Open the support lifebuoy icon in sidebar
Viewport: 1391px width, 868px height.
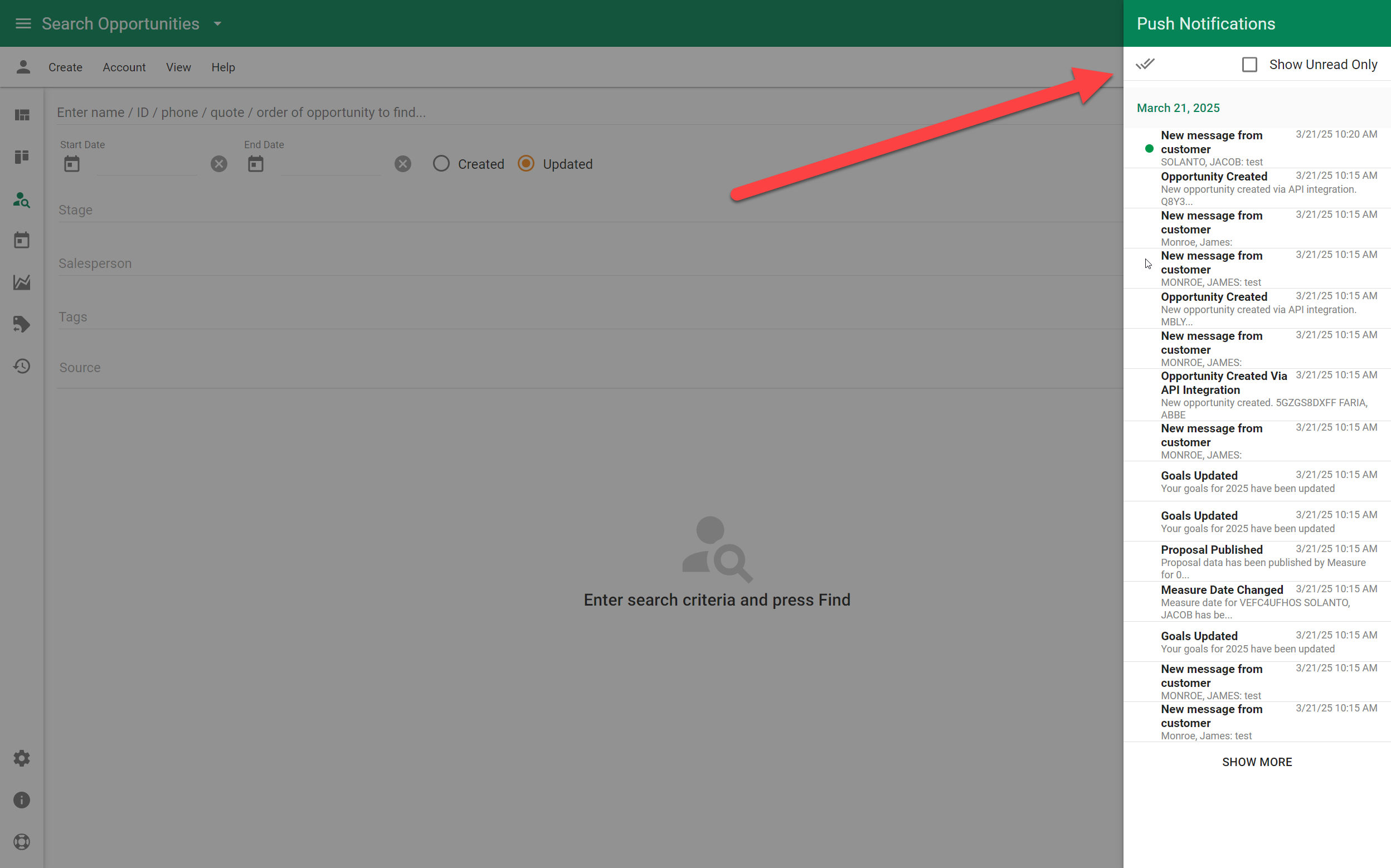(22, 842)
